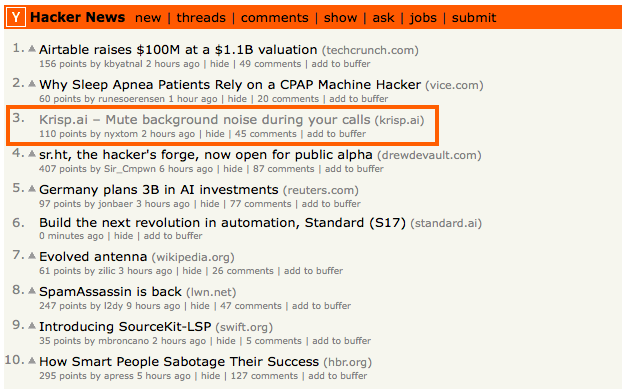Open the Krisp.ai story title link
This screenshot has width=622, height=389.
(204, 120)
